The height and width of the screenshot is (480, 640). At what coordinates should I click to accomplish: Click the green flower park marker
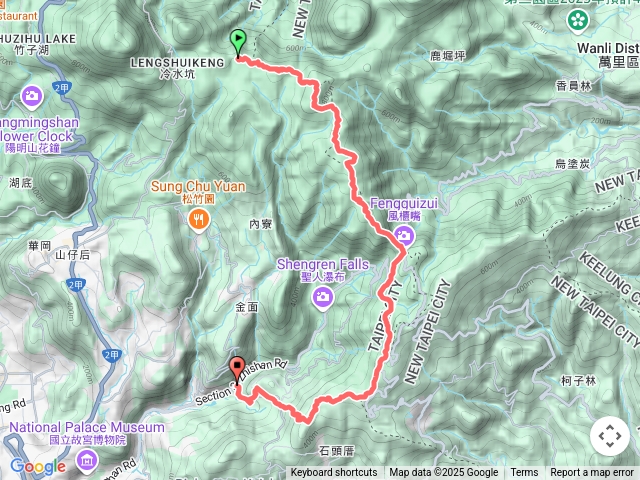pos(578,21)
